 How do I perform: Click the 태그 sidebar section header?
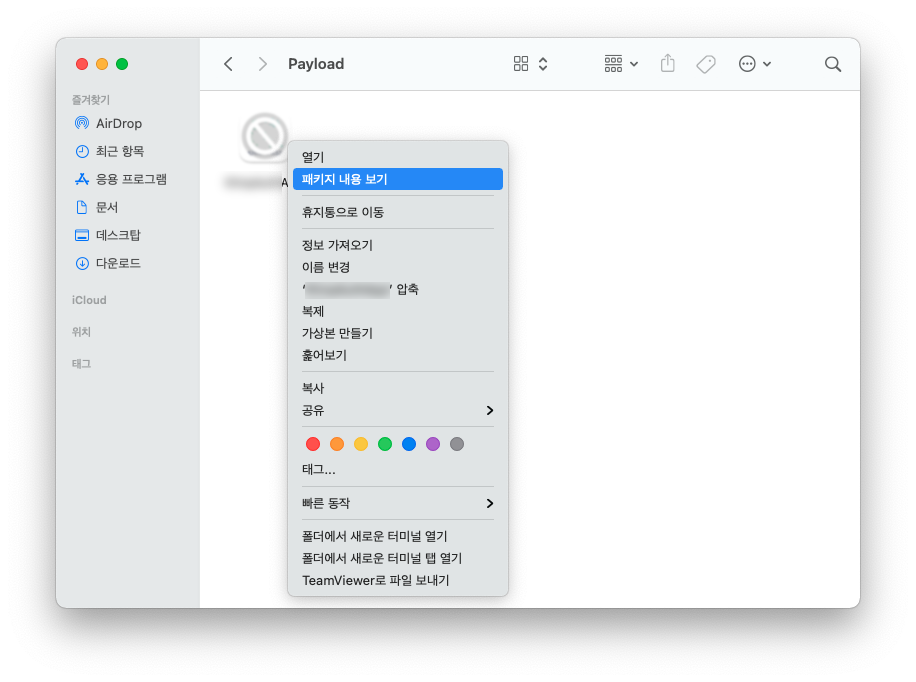tap(81, 363)
